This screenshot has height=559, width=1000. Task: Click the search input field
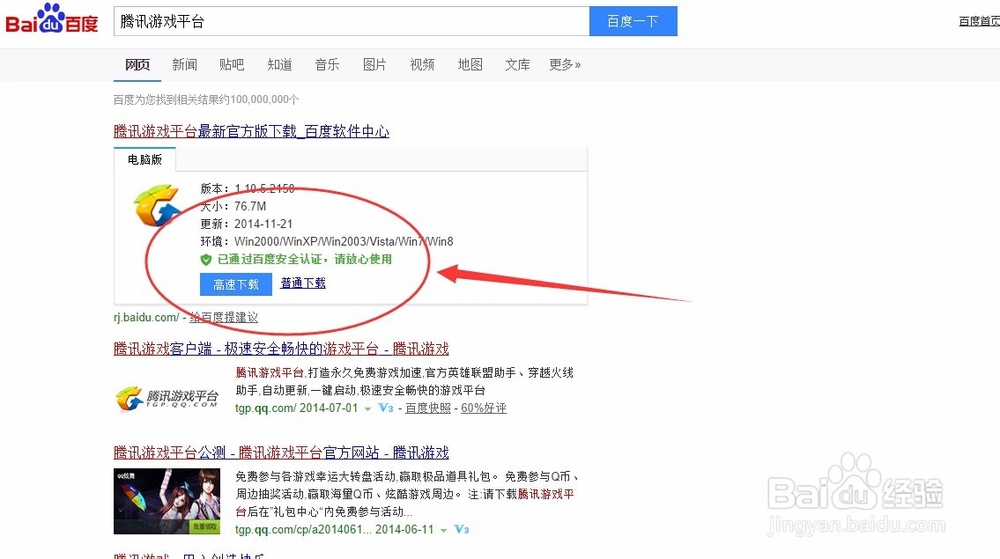pyautogui.click(x=351, y=22)
